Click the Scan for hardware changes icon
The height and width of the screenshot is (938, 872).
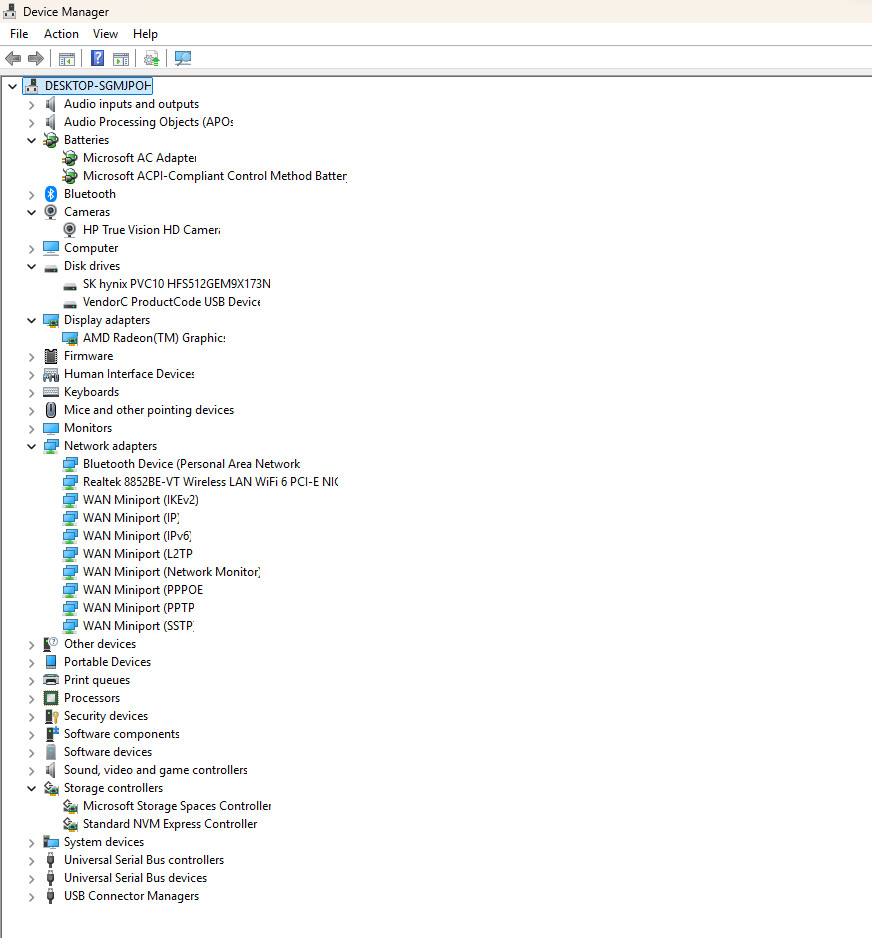point(182,58)
